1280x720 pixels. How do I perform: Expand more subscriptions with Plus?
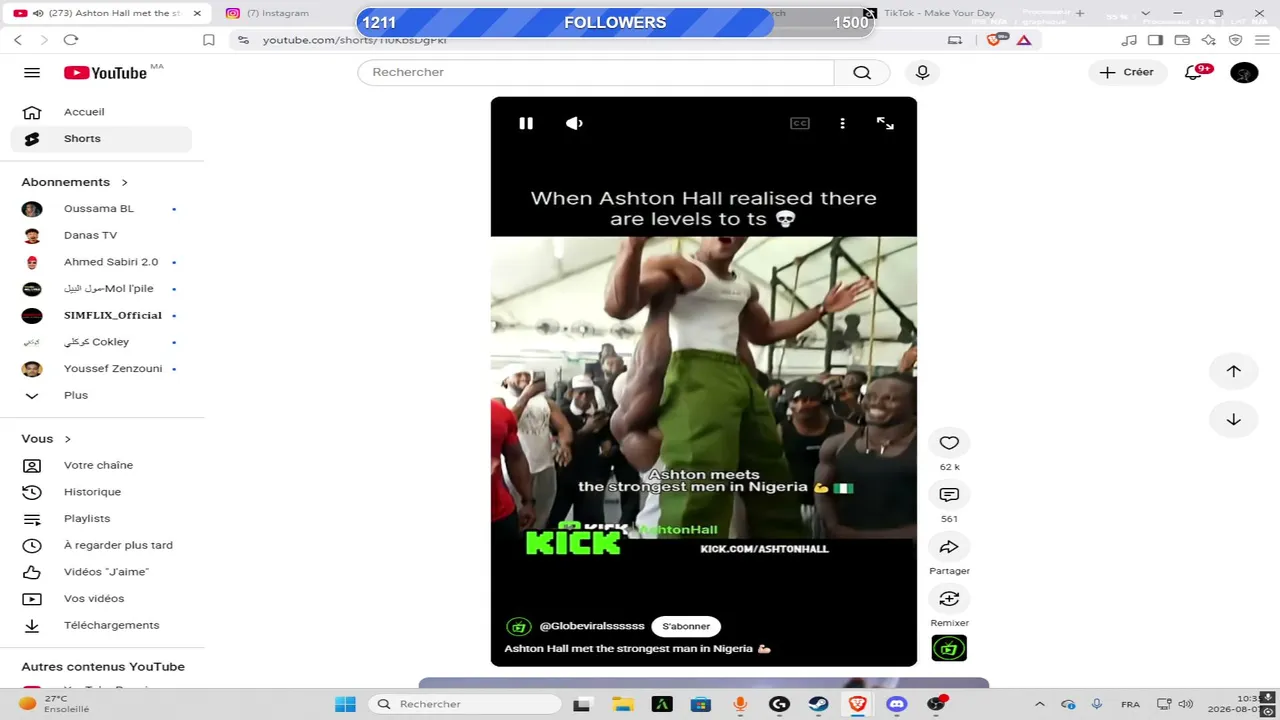tap(101, 395)
